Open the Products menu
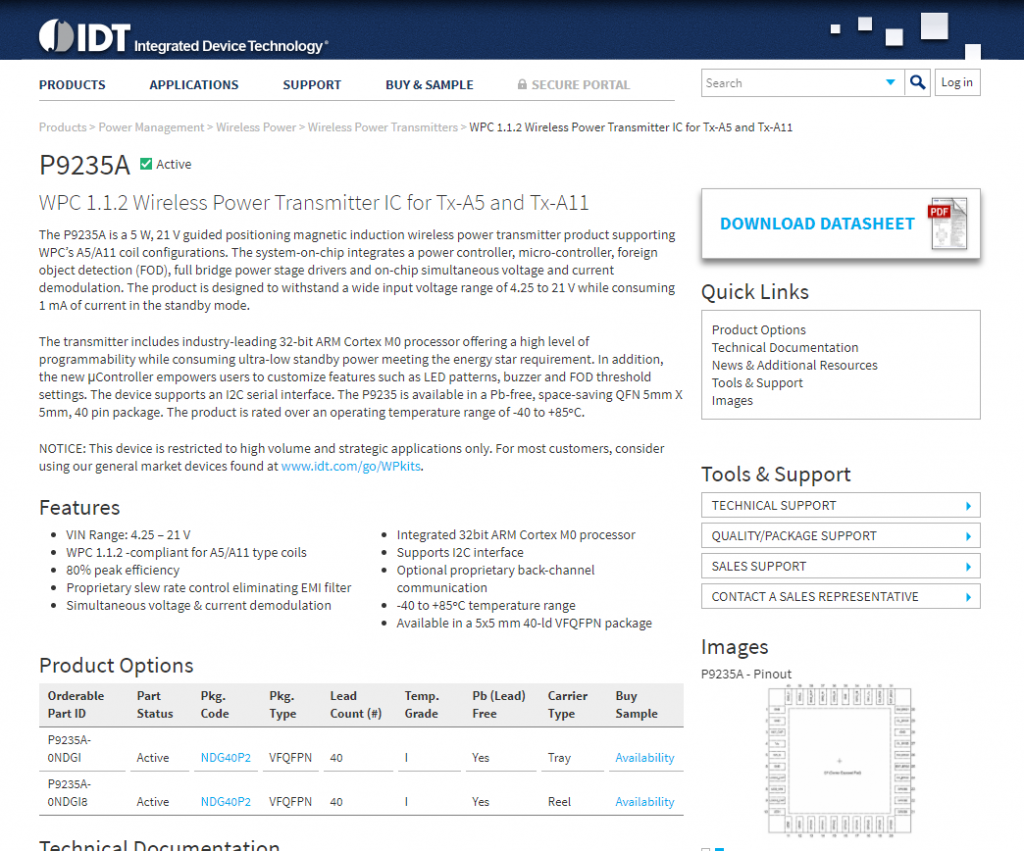 tap(72, 85)
